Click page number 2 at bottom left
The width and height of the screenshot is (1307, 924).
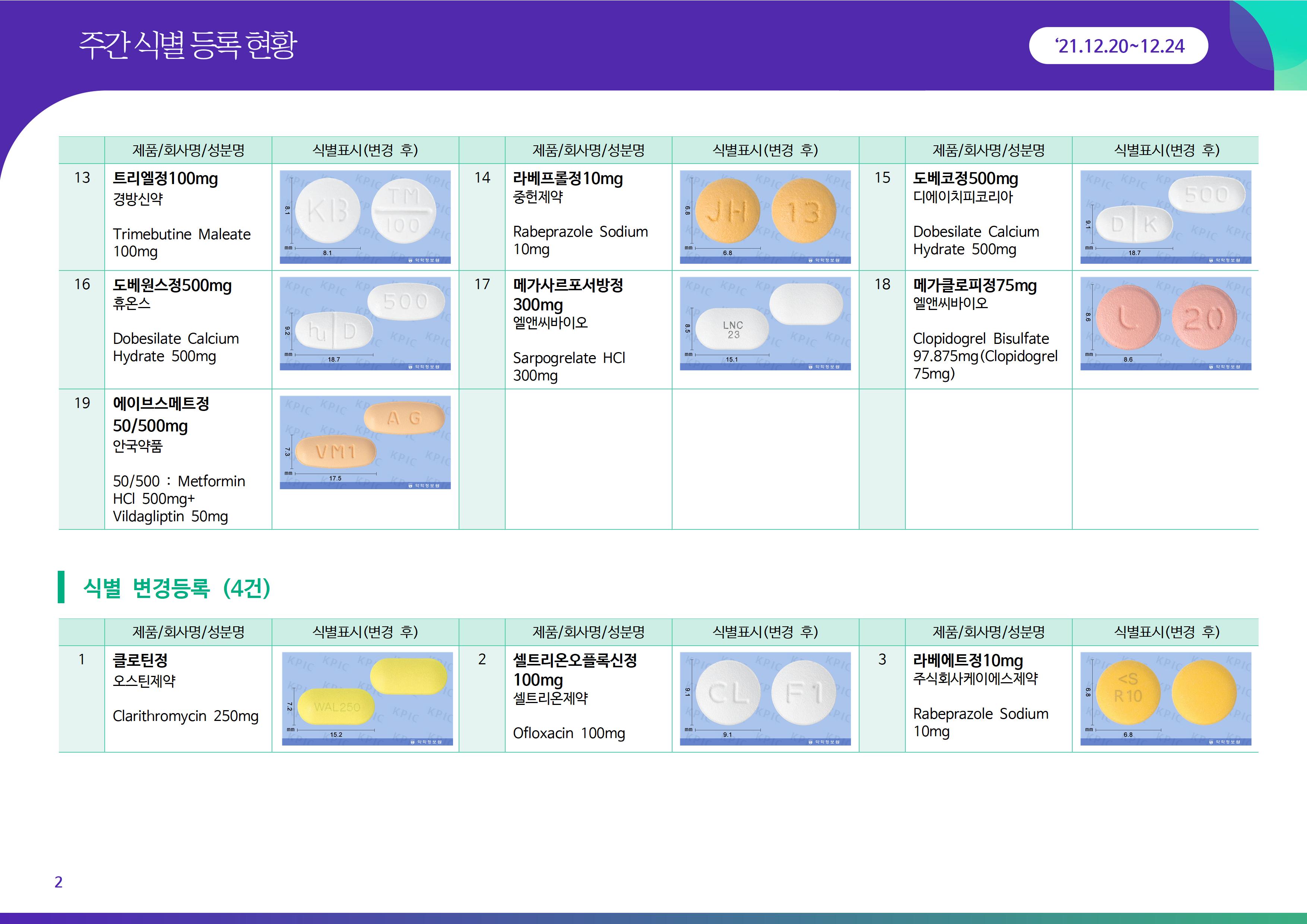58,881
